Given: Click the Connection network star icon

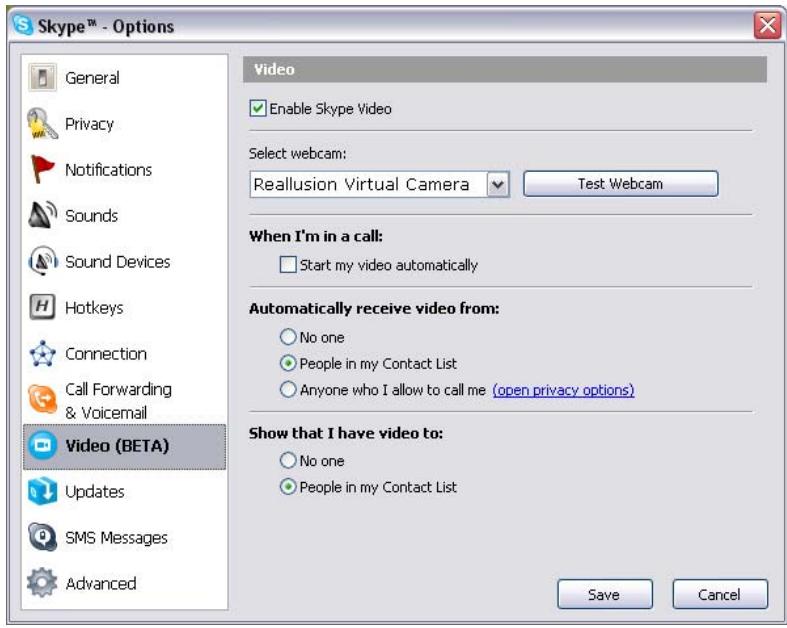Looking at the screenshot, I should pos(42,353).
